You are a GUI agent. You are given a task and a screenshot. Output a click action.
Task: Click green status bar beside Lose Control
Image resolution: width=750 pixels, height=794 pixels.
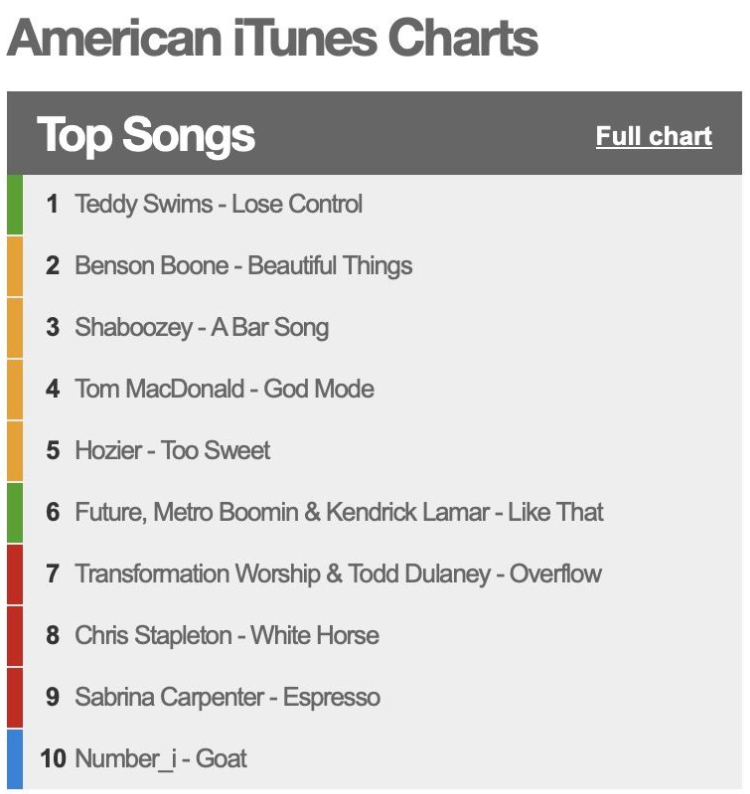(14, 205)
